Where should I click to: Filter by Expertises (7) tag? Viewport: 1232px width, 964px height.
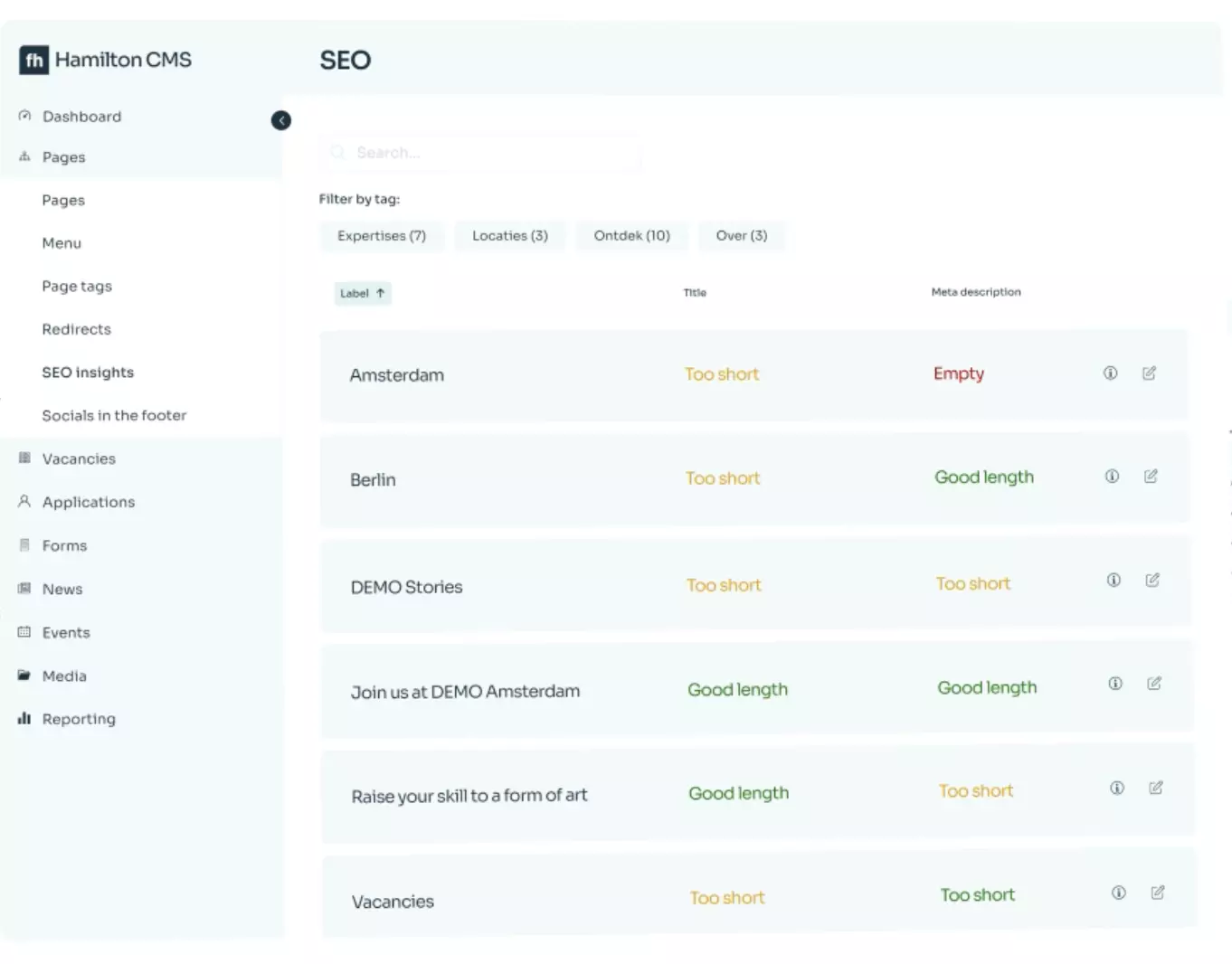point(382,236)
